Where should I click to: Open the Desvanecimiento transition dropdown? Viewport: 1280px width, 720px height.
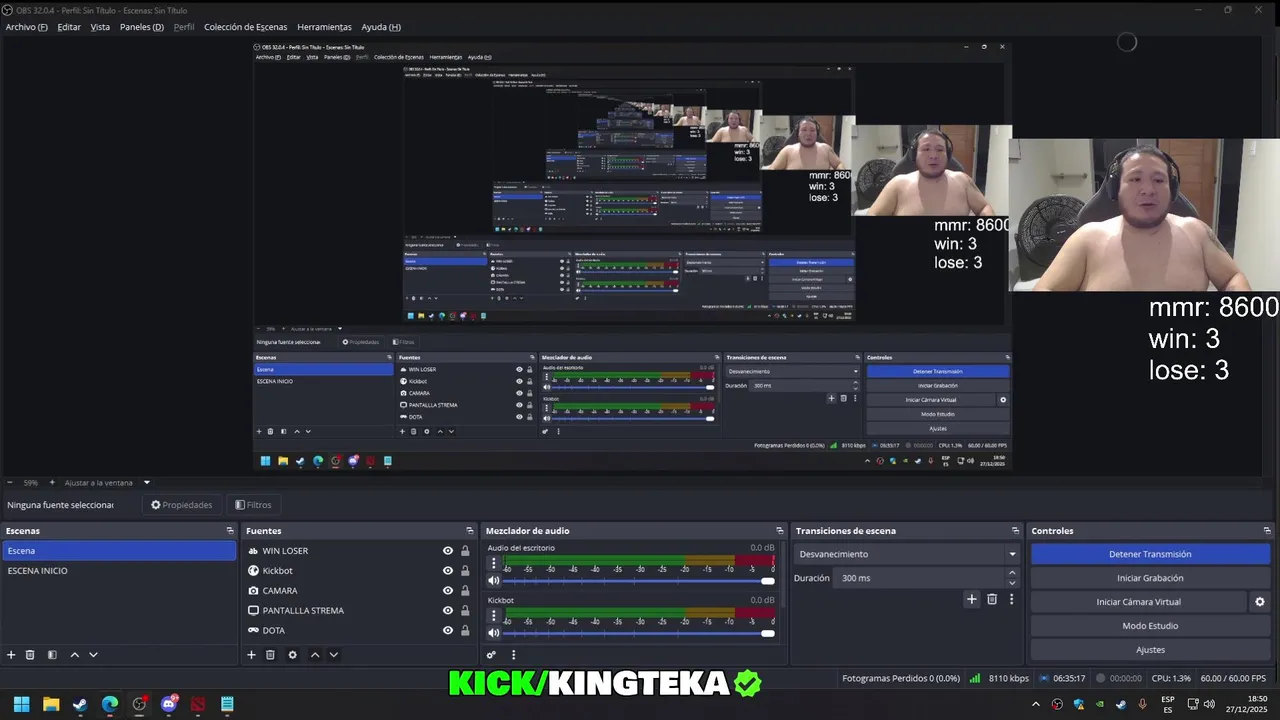pyautogui.click(x=906, y=554)
